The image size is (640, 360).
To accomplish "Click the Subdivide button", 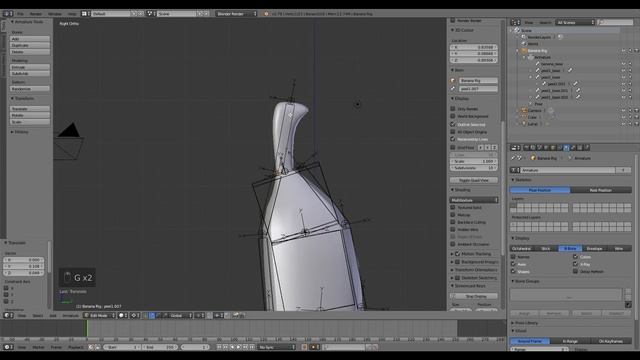I will 30,73.
